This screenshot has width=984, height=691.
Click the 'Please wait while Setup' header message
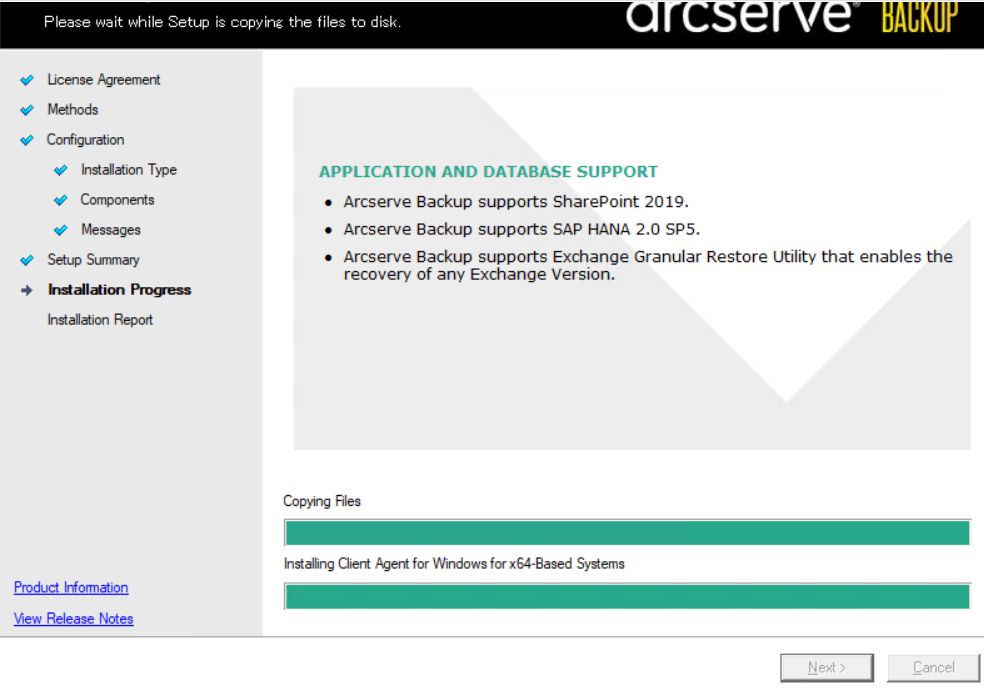222,22
